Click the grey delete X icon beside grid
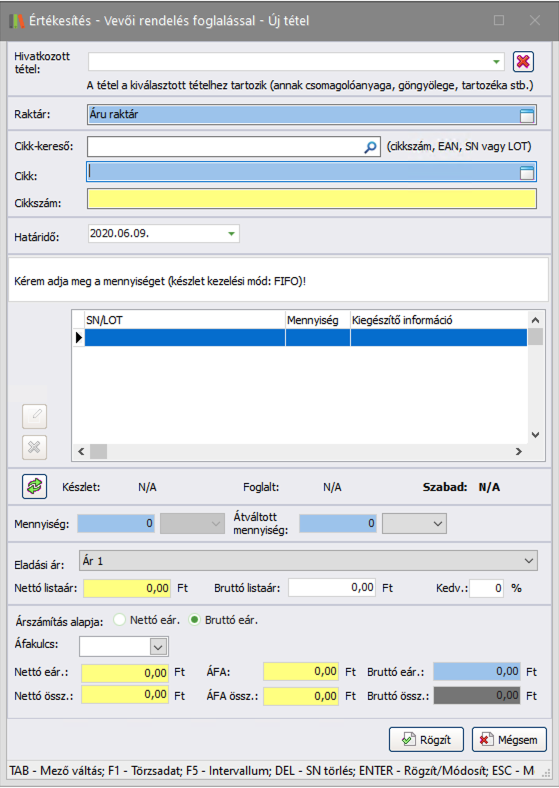 [35, 447]
